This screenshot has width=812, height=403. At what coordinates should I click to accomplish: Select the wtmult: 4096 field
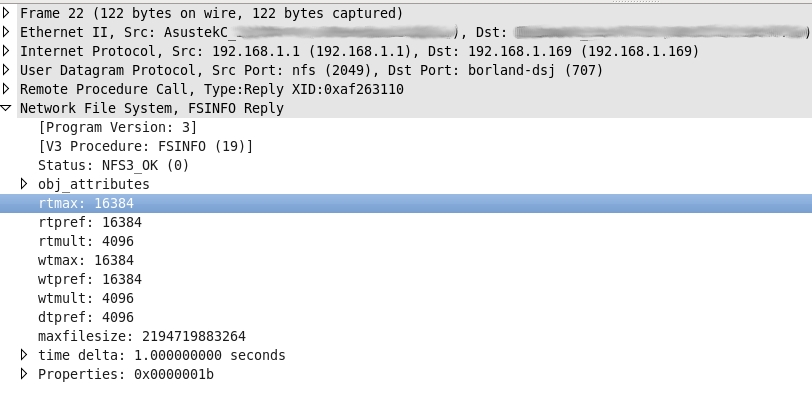pyautogui.click(x=86, y=298)
